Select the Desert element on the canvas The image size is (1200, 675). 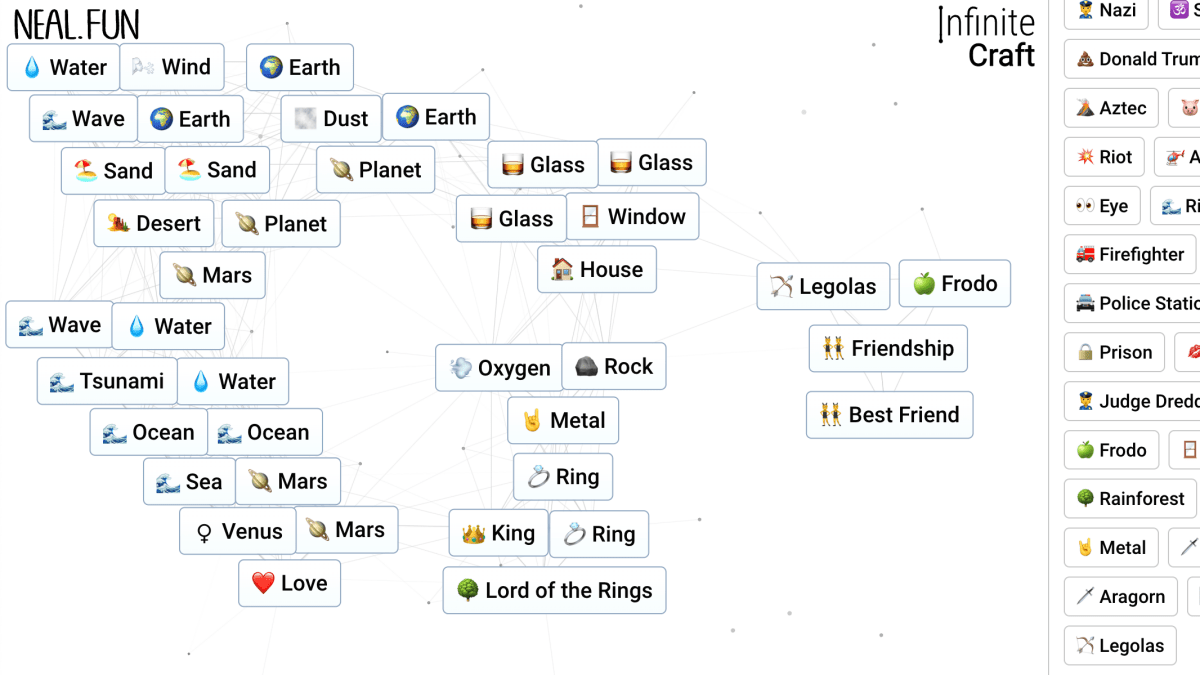154,224
